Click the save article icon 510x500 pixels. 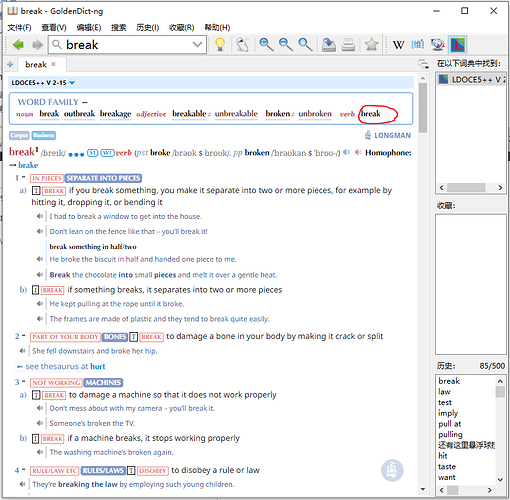coord(329,44)
